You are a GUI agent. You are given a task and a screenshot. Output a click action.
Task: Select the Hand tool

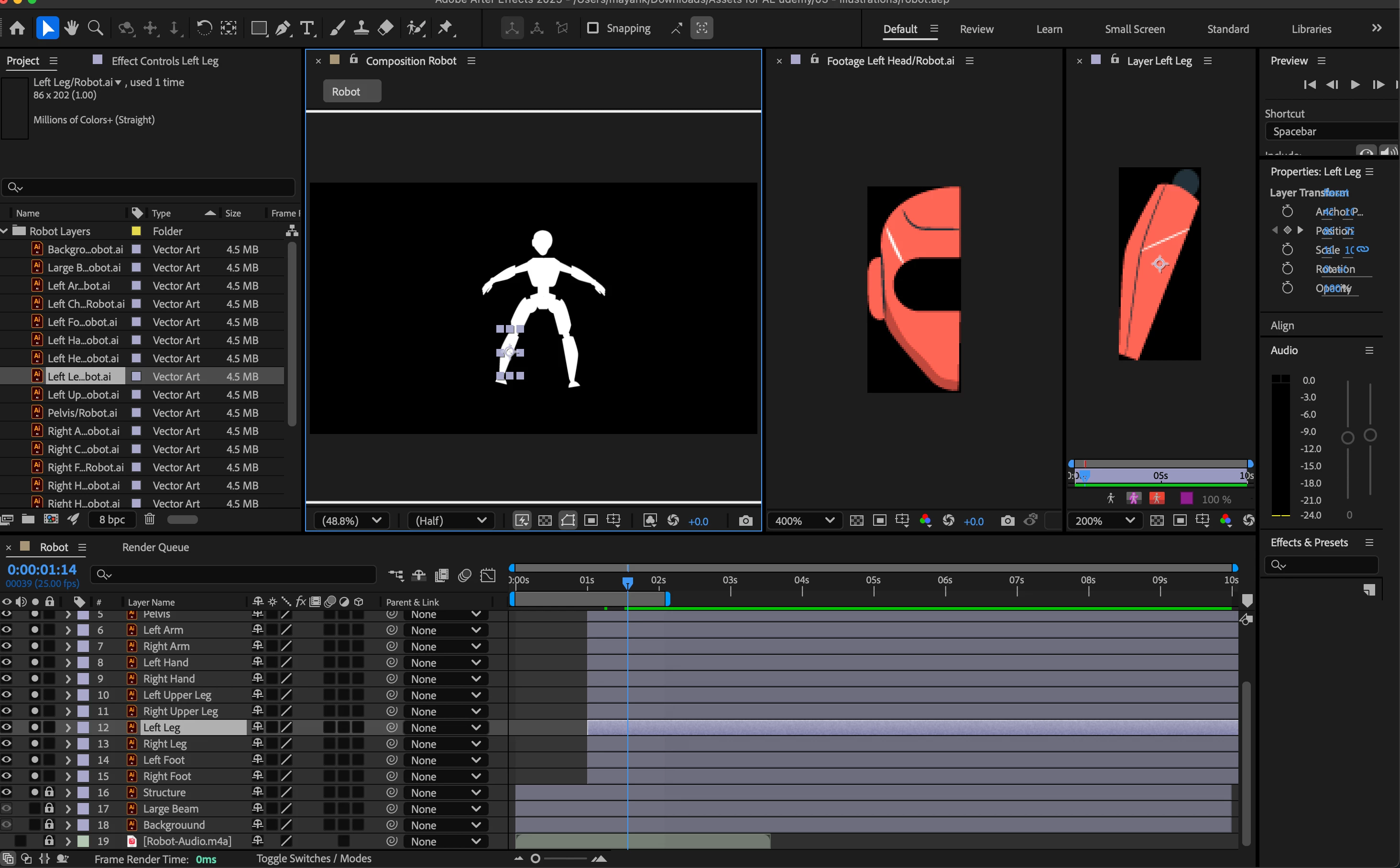tap(71, 28)
